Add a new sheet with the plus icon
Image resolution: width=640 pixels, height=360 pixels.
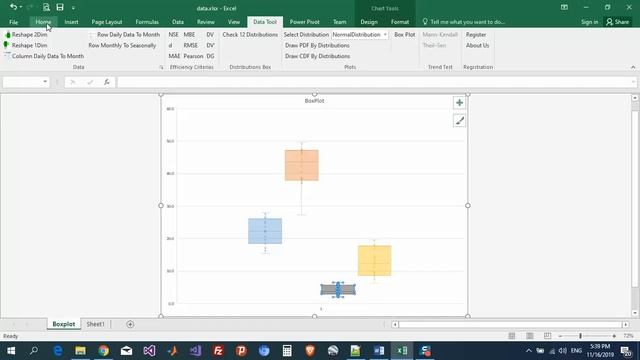(x=130, y=324)
